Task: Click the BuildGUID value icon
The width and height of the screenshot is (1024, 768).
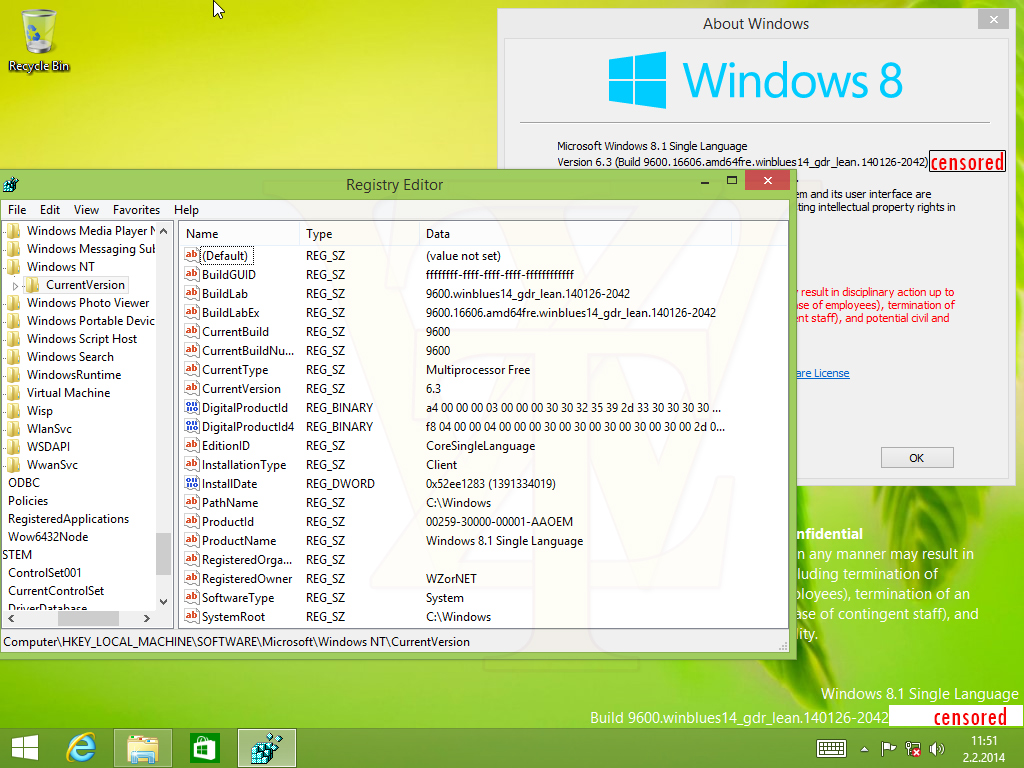Action: tap(191, 274)
